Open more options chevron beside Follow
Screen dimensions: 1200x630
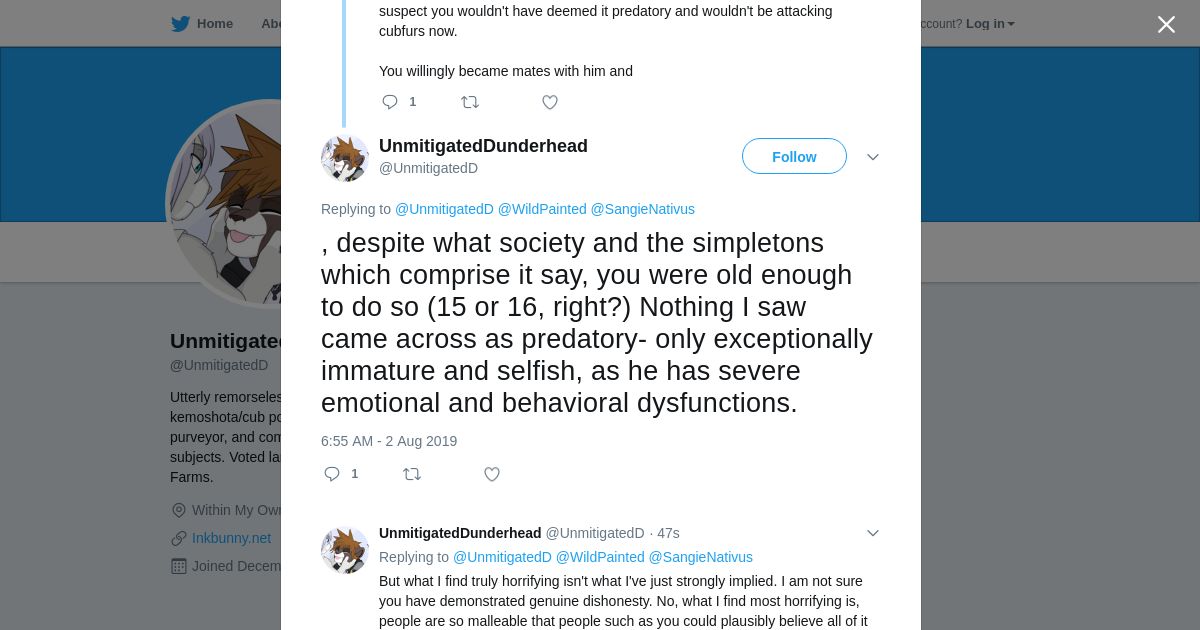tap(872, 157)
